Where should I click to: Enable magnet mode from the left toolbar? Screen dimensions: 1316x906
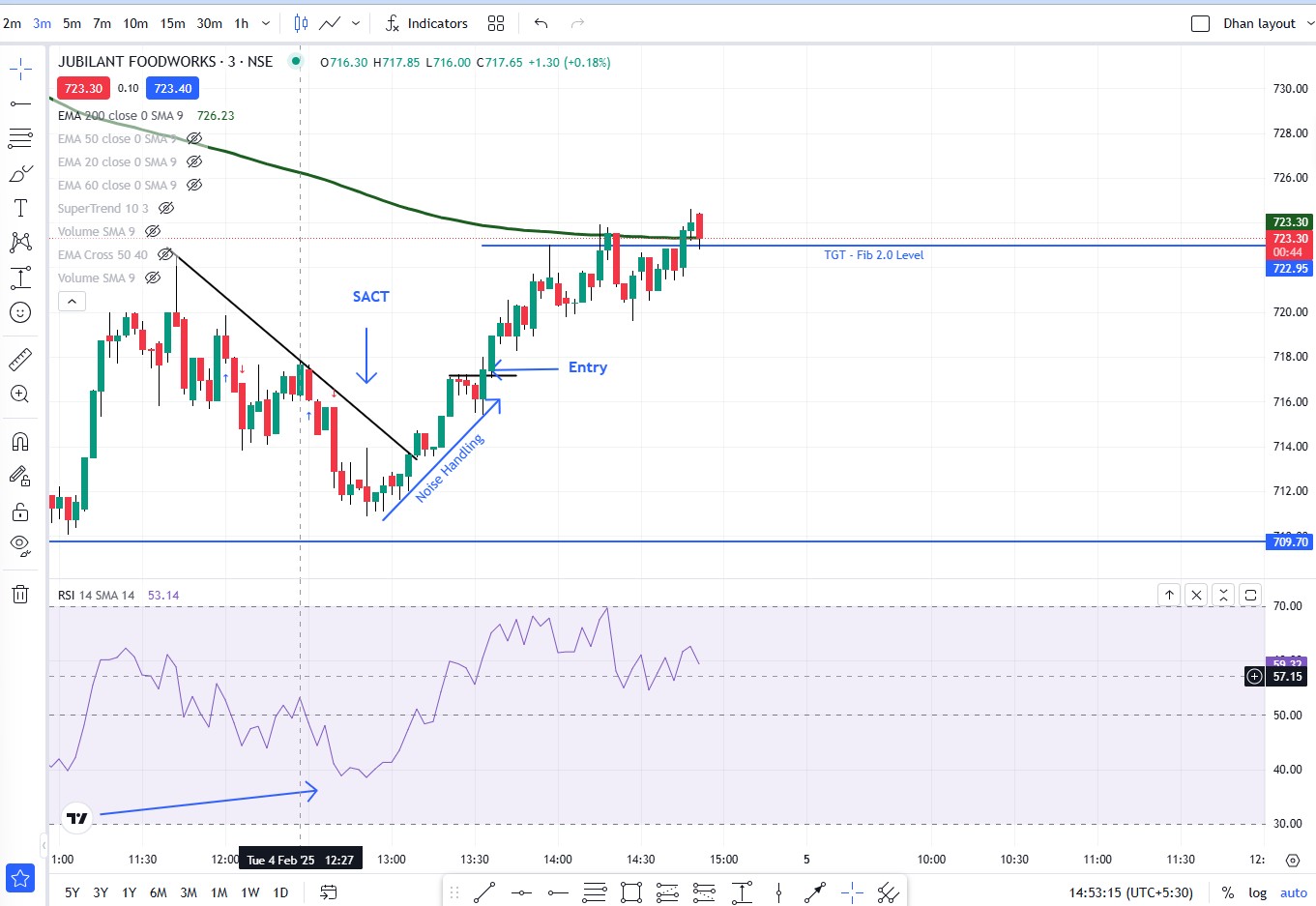[x=19, y=441]
